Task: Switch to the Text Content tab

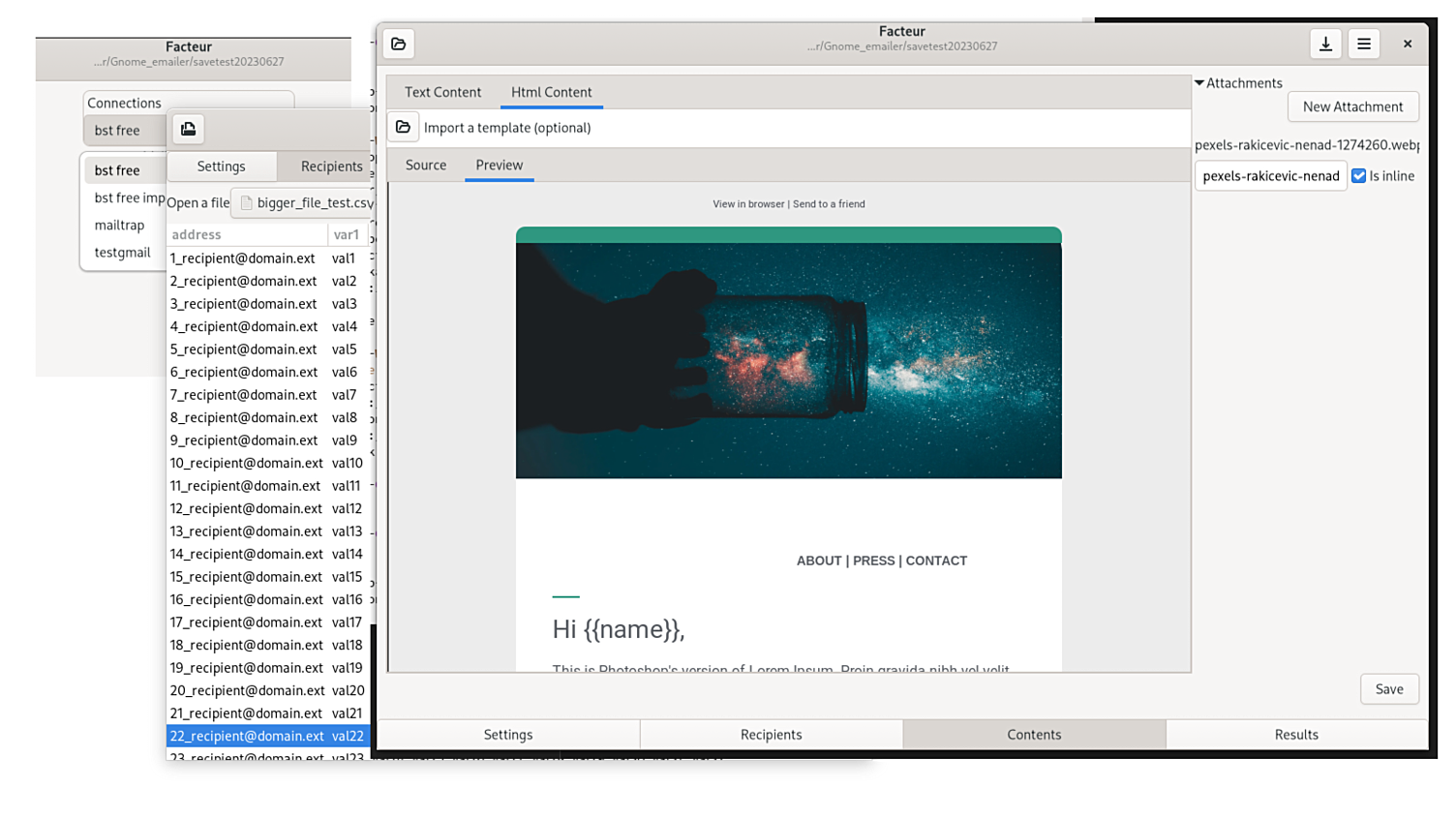Action: pyautogui.click(x=442, y=92)
